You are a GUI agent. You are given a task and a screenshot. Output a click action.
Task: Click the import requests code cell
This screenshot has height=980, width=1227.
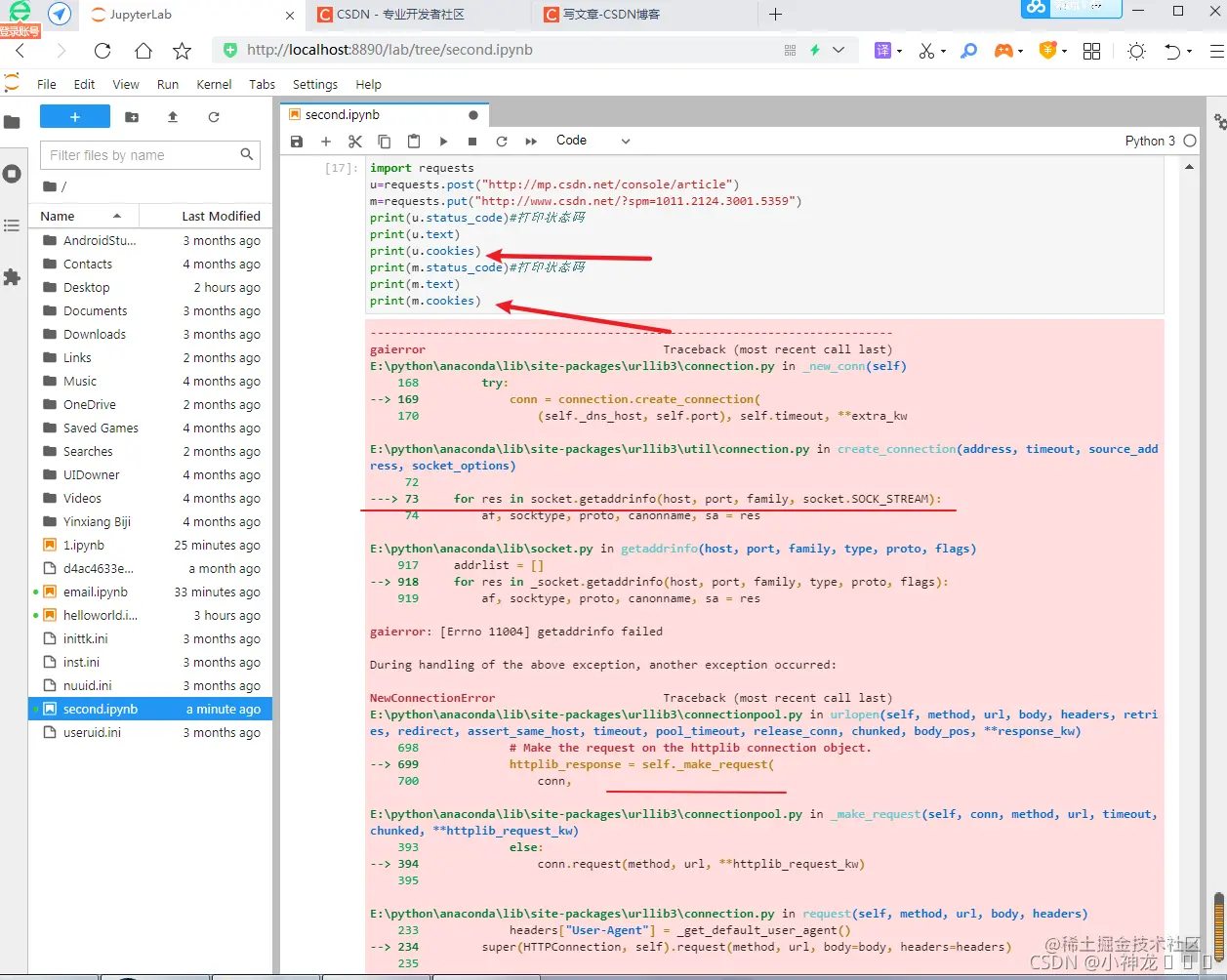pyautogui.click(x=765, y=234)
